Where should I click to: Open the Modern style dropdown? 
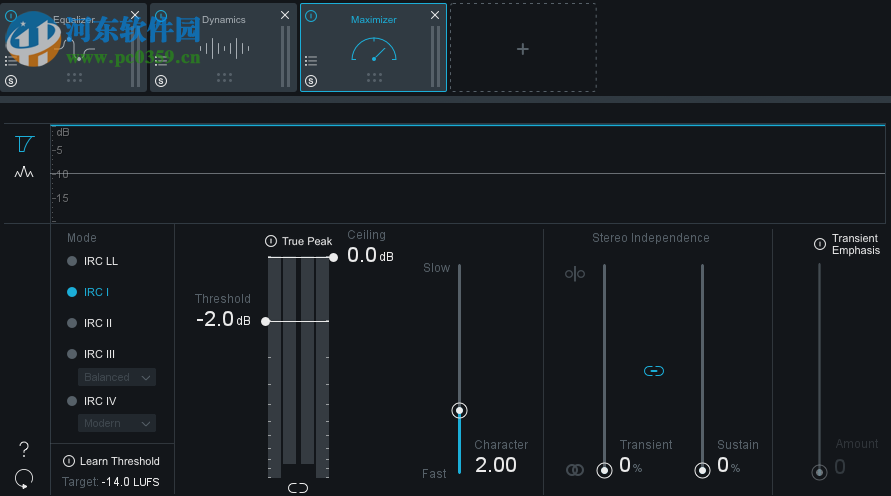tap(116, 423)
